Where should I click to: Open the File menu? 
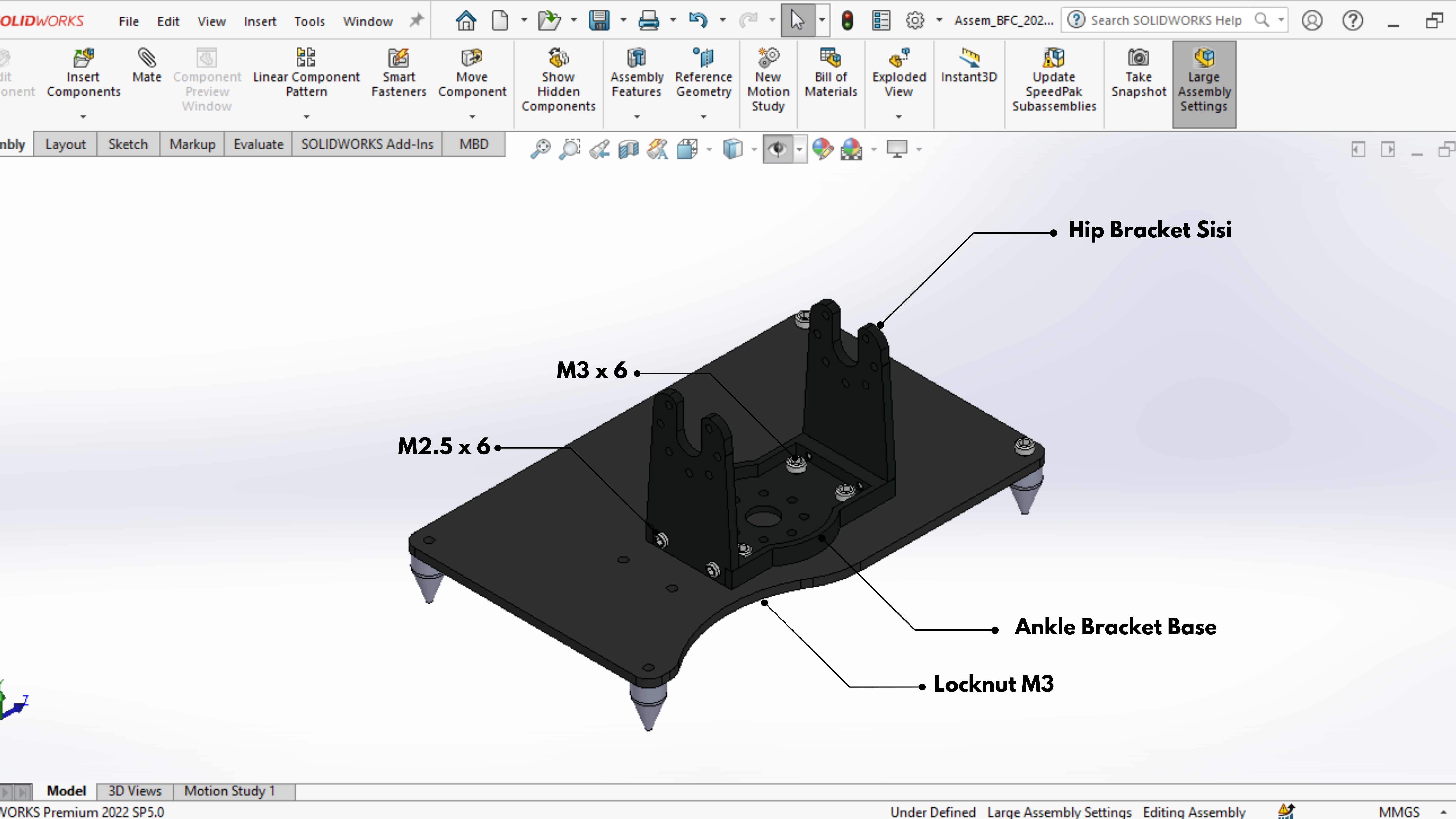pyautogui.click(x=128, y=22)
